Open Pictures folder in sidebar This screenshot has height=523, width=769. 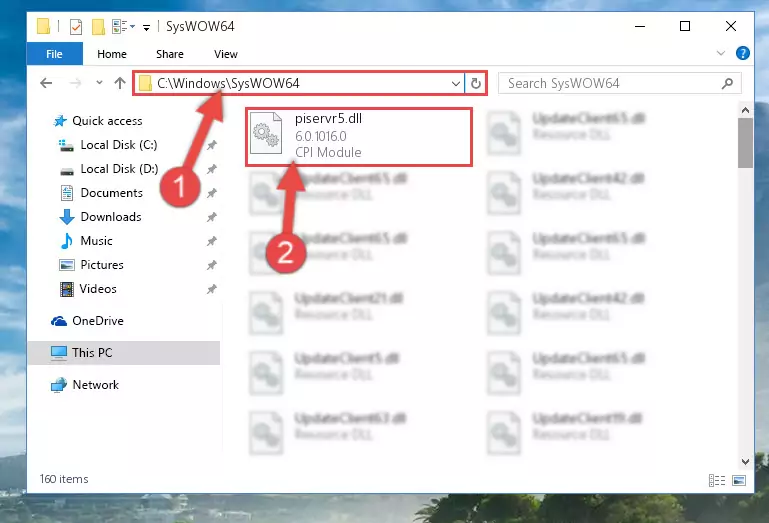[x=102, y=265]
